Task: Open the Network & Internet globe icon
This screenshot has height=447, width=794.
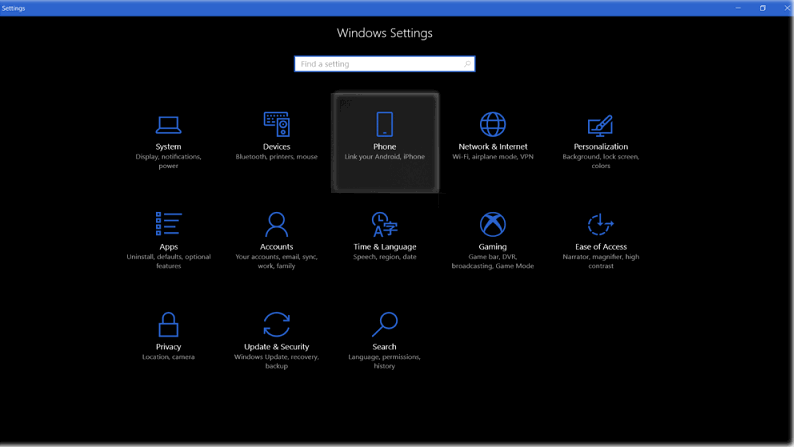Action: coord(493,124)
